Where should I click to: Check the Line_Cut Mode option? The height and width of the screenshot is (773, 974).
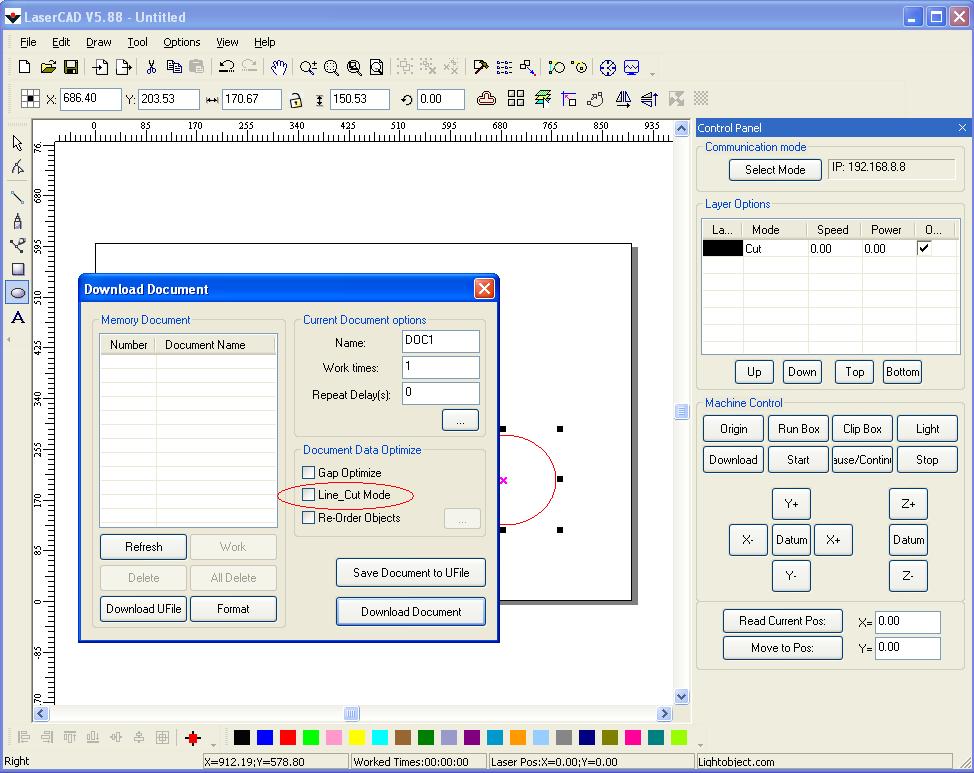[309, 495]
